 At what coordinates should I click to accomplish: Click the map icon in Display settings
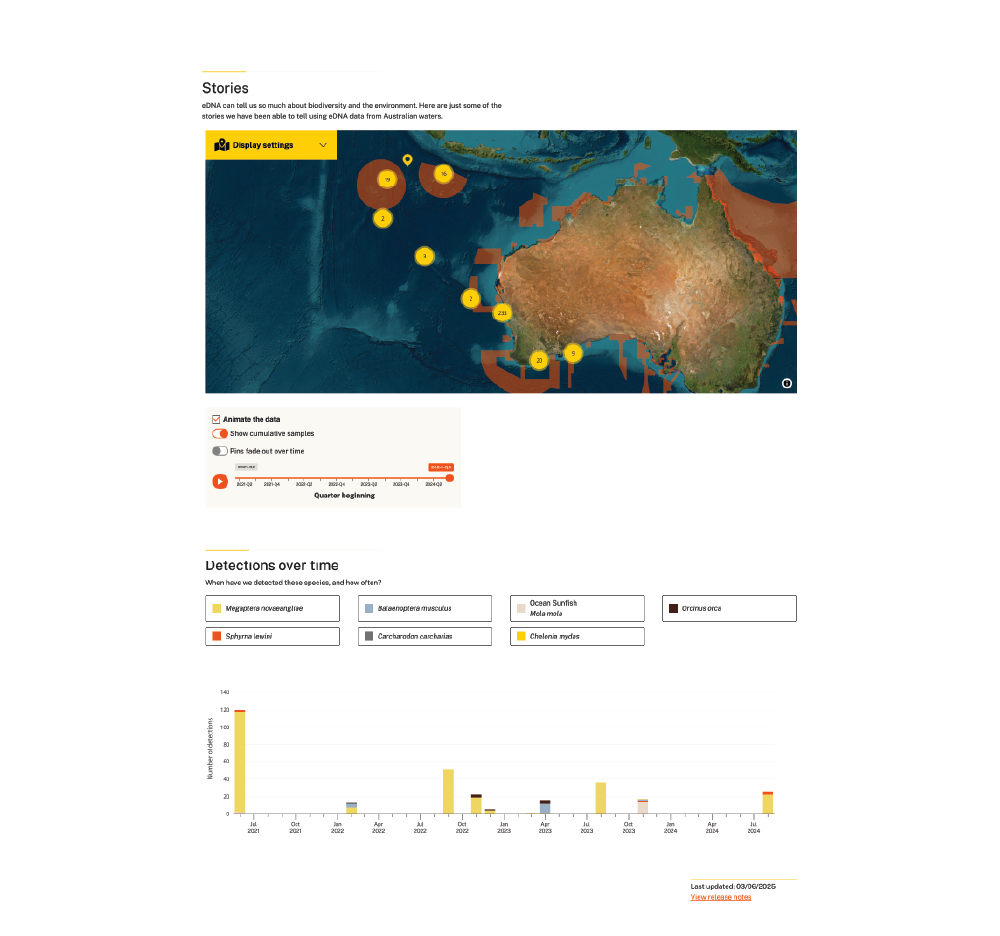point(222,145)
